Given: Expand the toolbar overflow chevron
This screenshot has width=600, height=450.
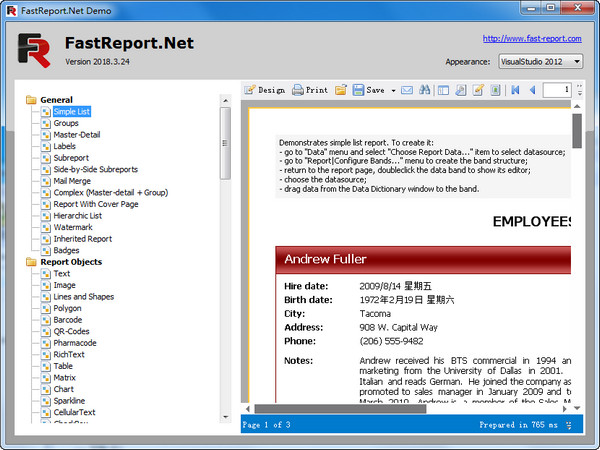Looking at the screenshot, I should point(579,90).
